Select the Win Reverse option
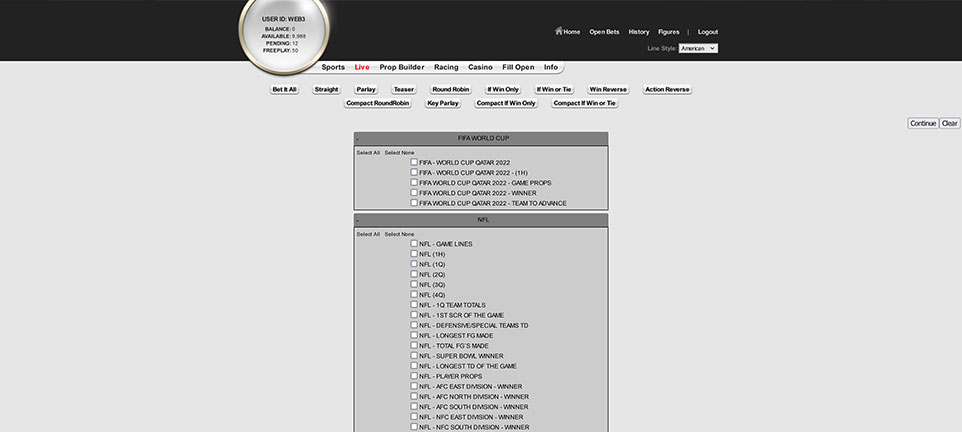This screenshot has height=432, width=962. pos(608,90)
